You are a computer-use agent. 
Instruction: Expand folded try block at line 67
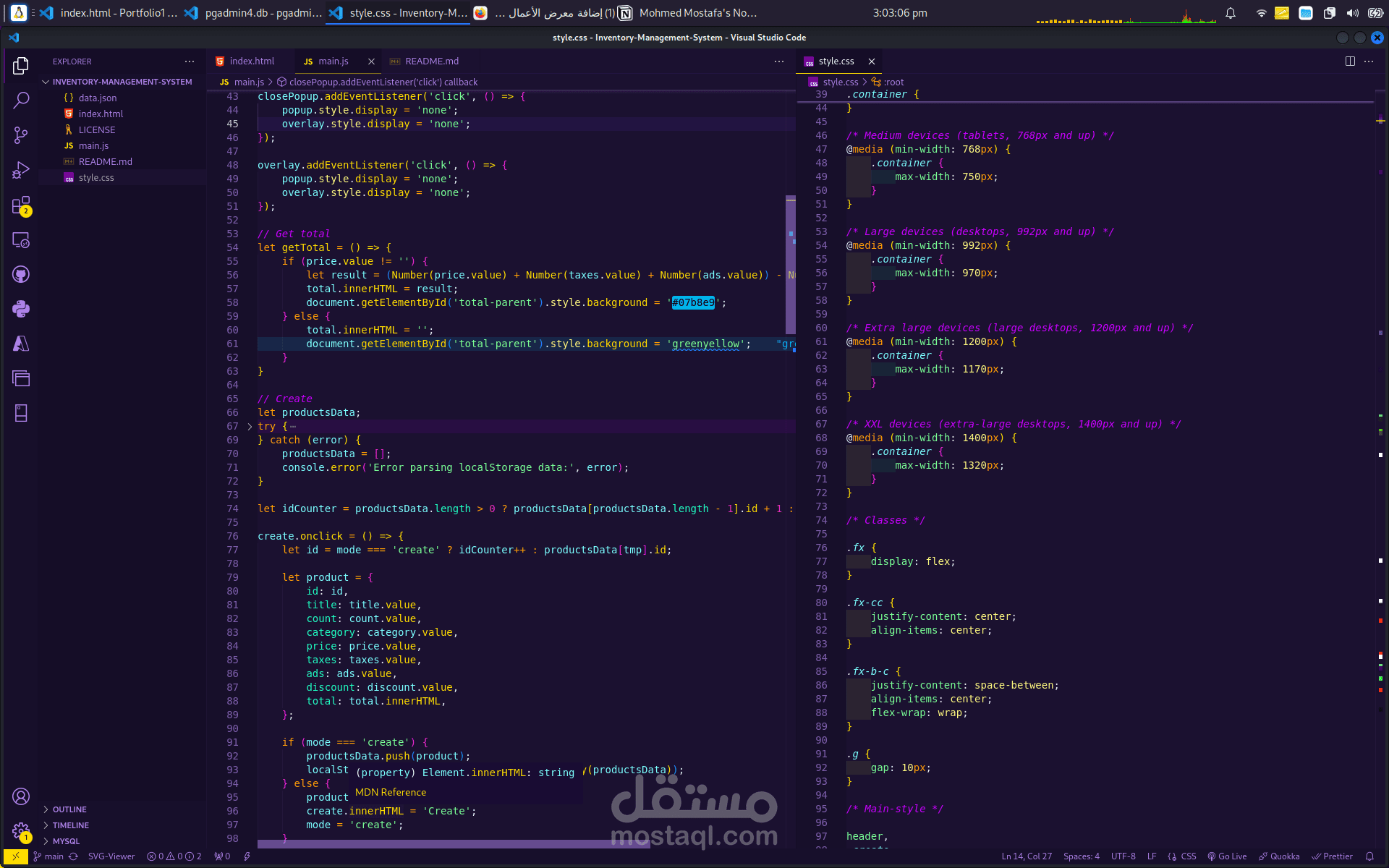point(250,427)
